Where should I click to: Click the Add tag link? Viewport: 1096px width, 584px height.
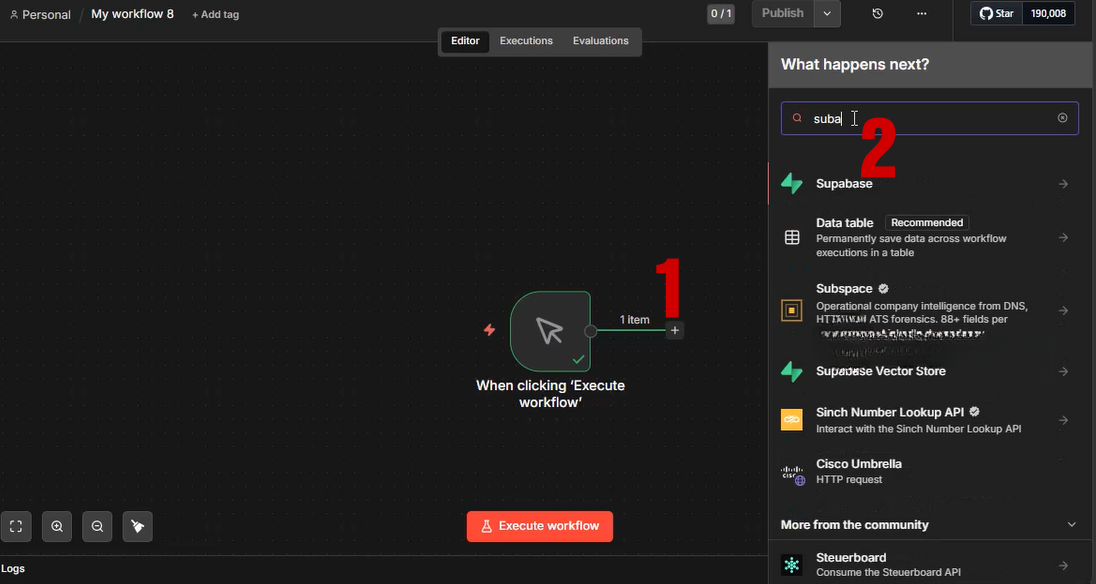click(215, 15)
